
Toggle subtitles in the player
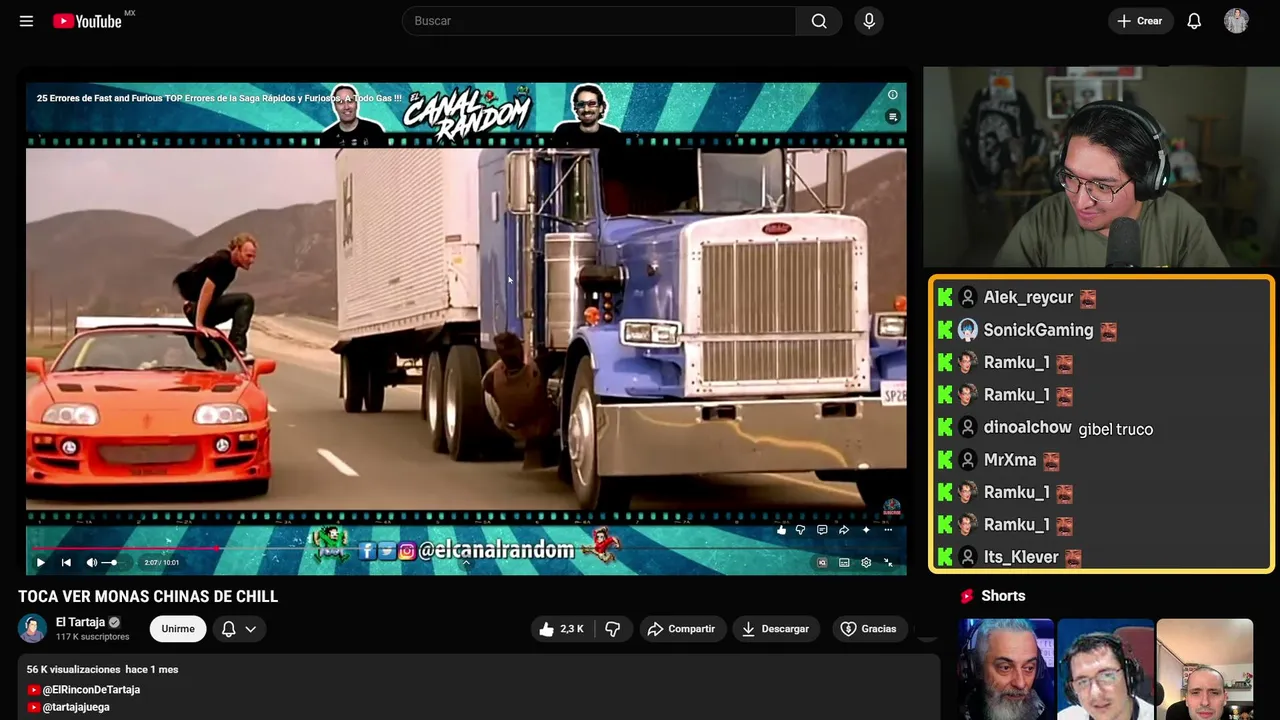(844, 563)
